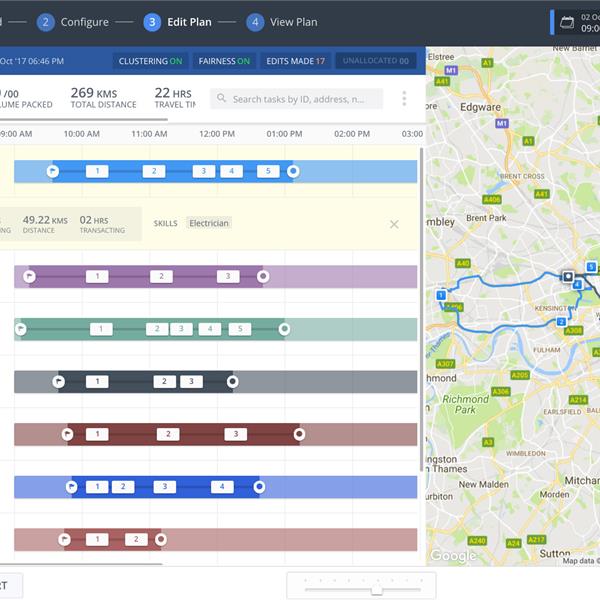Open step 4 View Plan
The image size is (600, 600).
point(282,22)
